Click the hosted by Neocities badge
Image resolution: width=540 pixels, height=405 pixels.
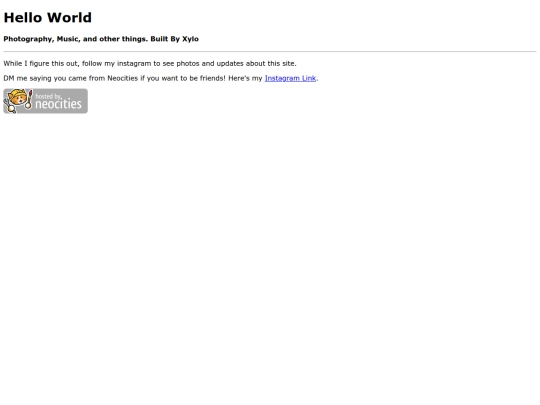pyautogui.click(x=45, y=101)
